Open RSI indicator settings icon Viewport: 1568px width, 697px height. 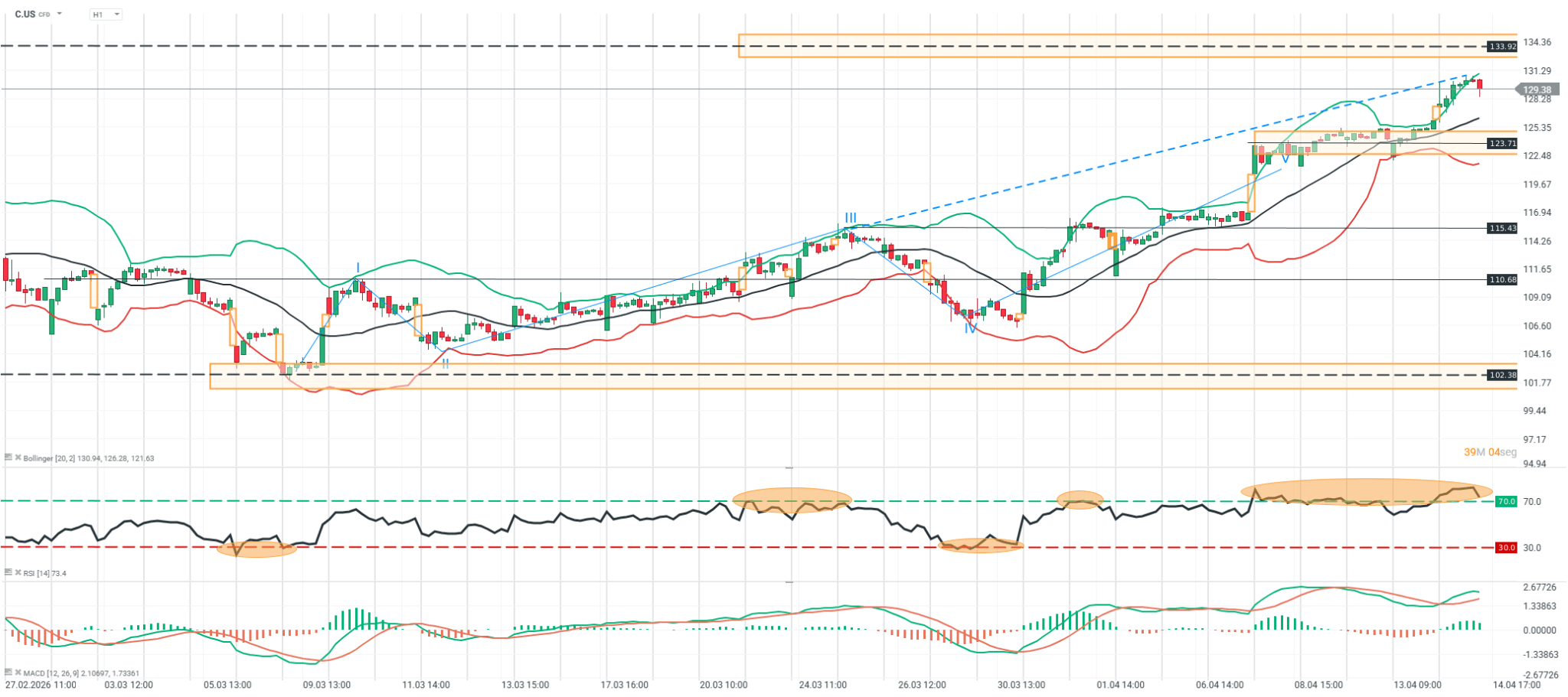[8, 572]
